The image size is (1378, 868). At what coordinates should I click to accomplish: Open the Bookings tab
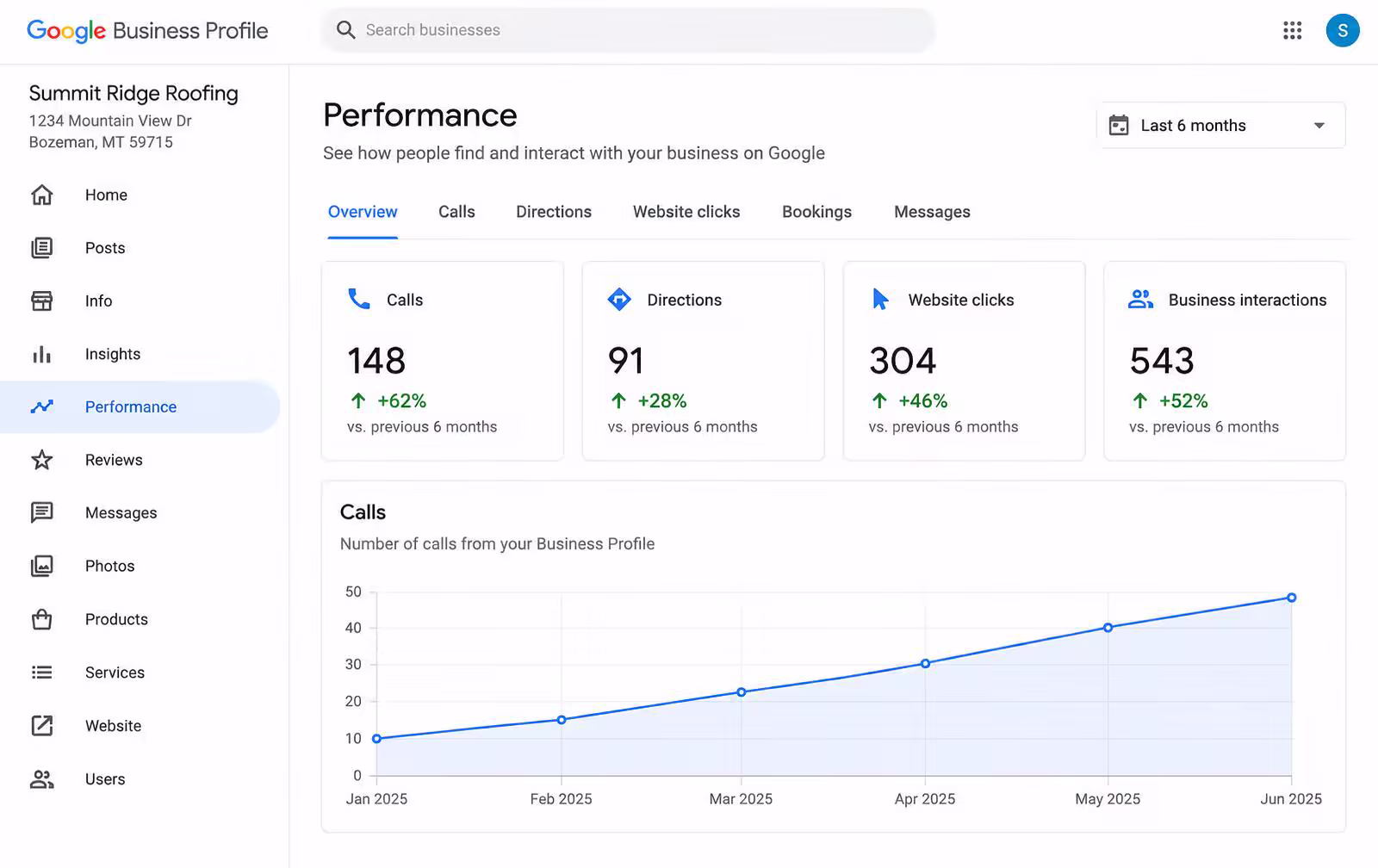816,212
